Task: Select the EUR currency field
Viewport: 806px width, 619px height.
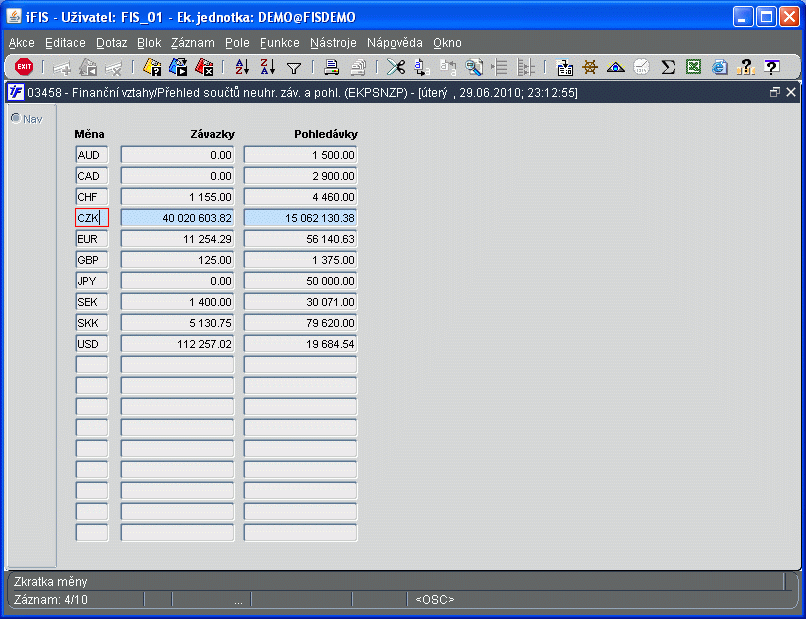Action: (x=92, y=239)
